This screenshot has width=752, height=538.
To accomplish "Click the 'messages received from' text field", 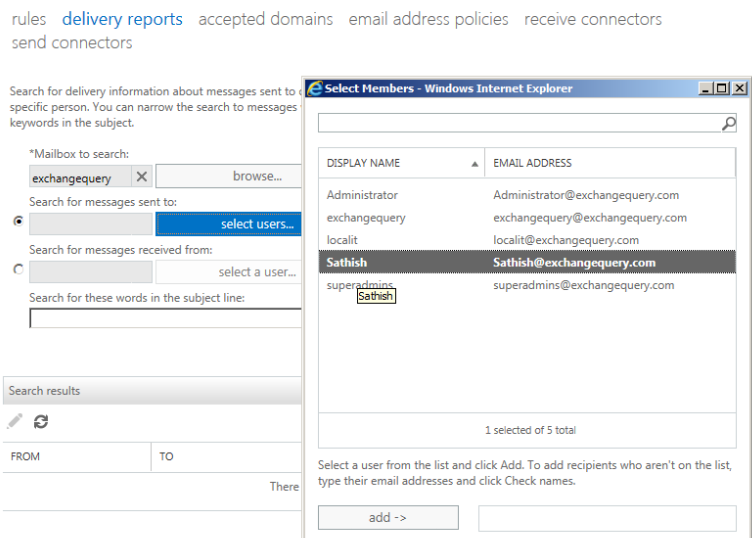I will [x=91, y=272].
